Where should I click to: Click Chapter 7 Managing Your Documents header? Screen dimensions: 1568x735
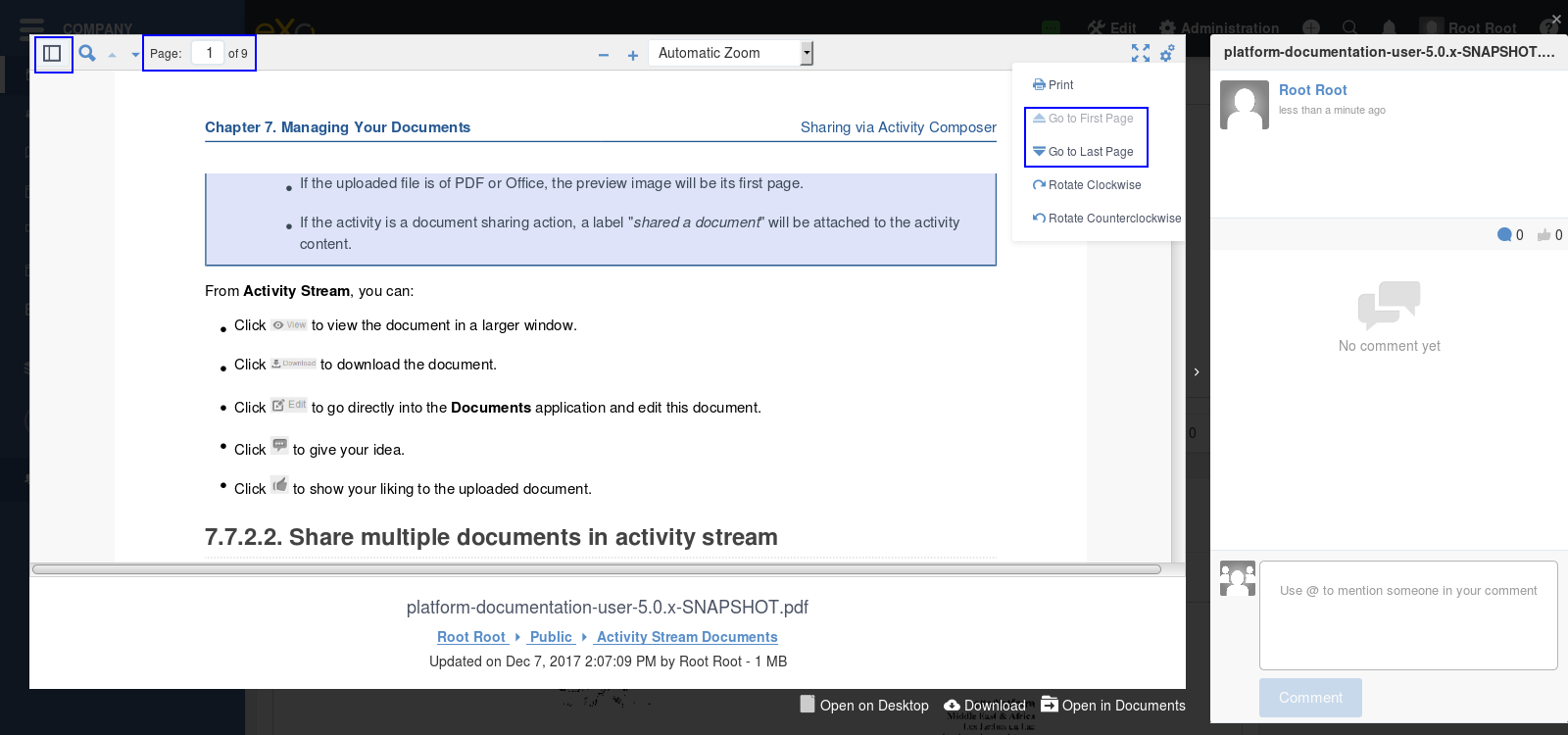(x=337, y=127)
